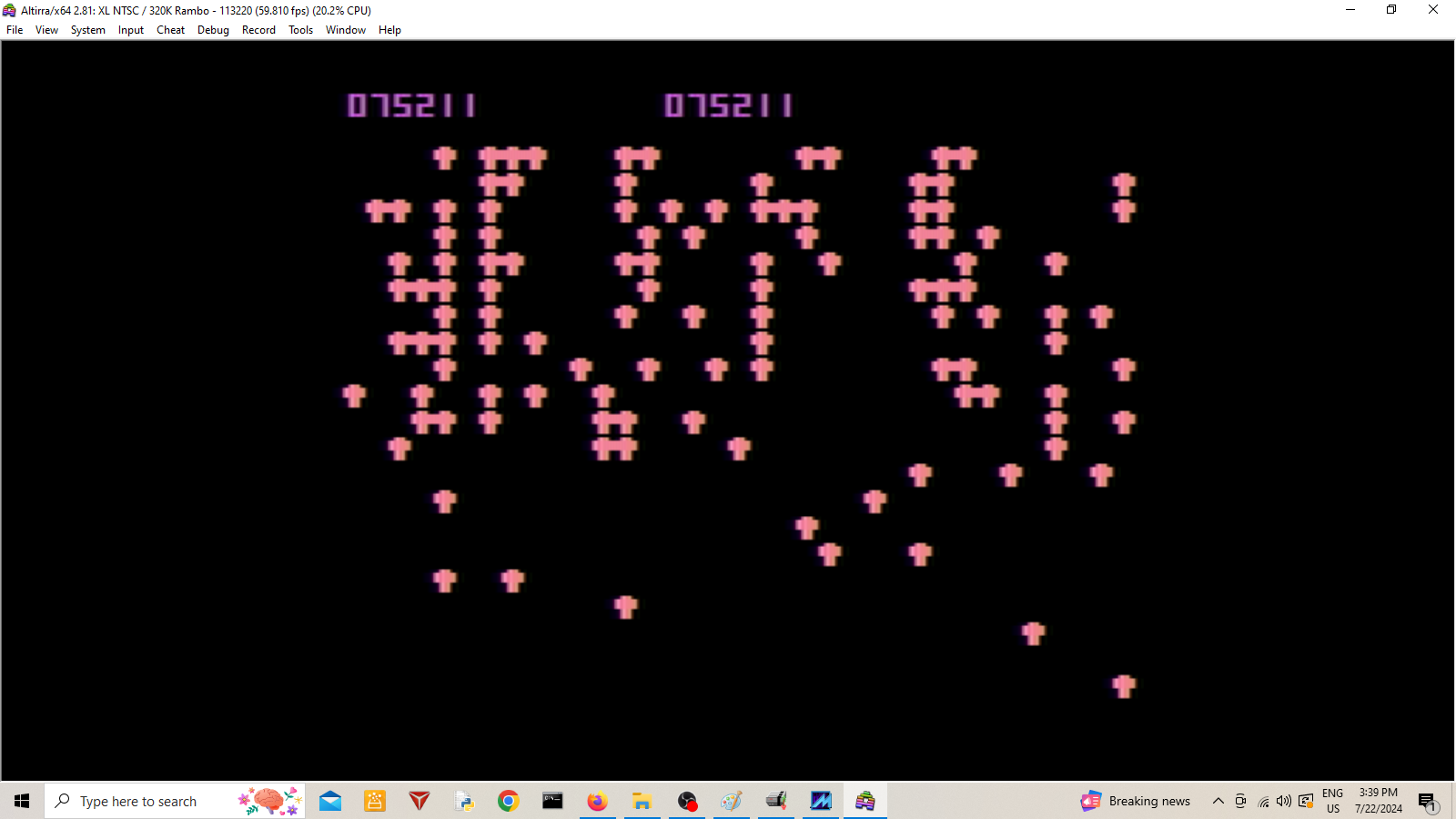Image resolution: width=1456 pixels, height=819 pixels.
Task: Open the volume control tray icon
Action: (x=1284, y=801)
